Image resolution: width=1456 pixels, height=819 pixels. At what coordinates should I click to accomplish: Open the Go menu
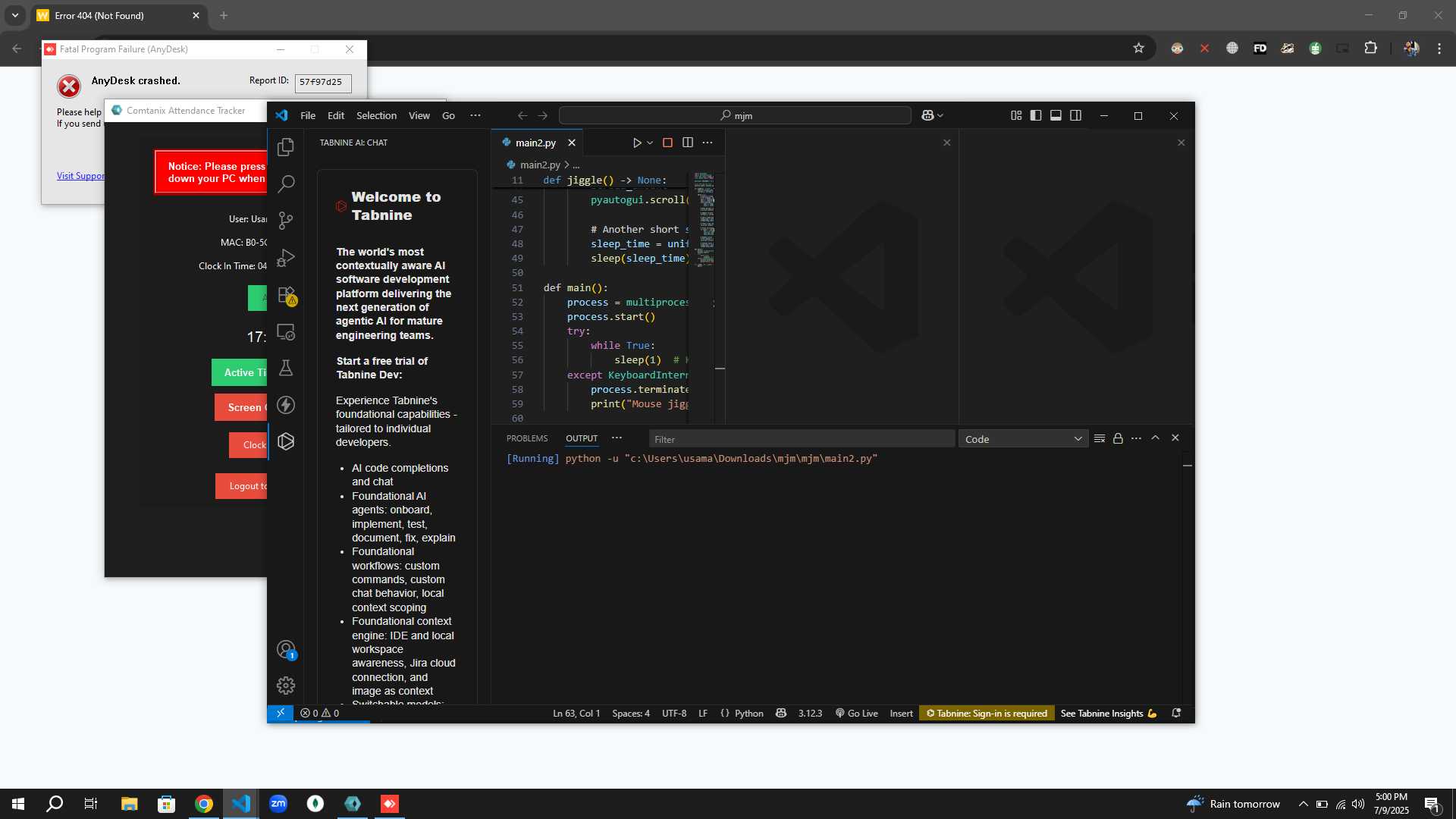448,115
